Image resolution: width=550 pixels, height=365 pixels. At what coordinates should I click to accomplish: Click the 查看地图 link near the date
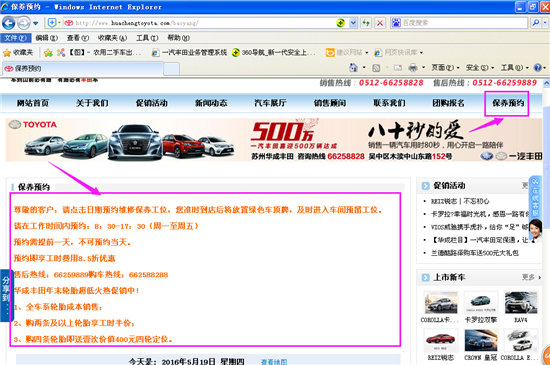(x=274, y=361)
